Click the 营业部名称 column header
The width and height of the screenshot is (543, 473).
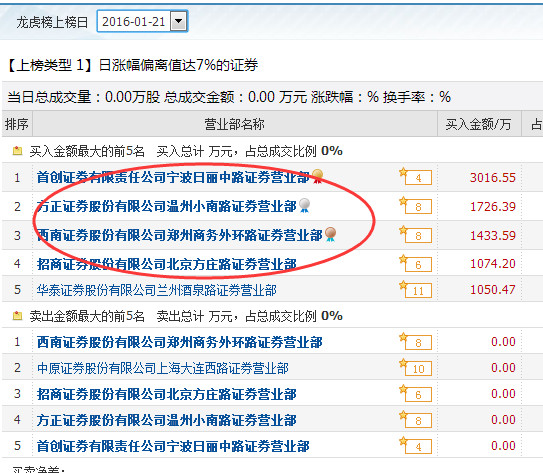235,124
